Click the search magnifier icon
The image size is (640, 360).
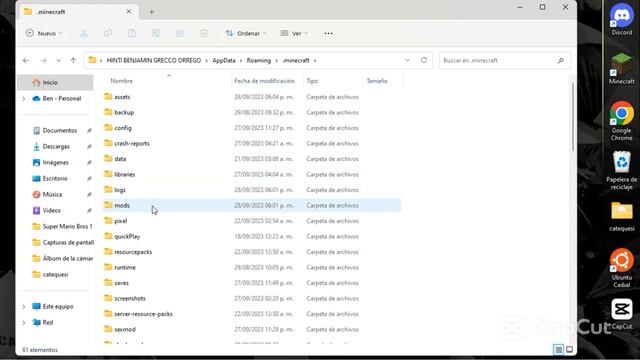coord(560,60)
